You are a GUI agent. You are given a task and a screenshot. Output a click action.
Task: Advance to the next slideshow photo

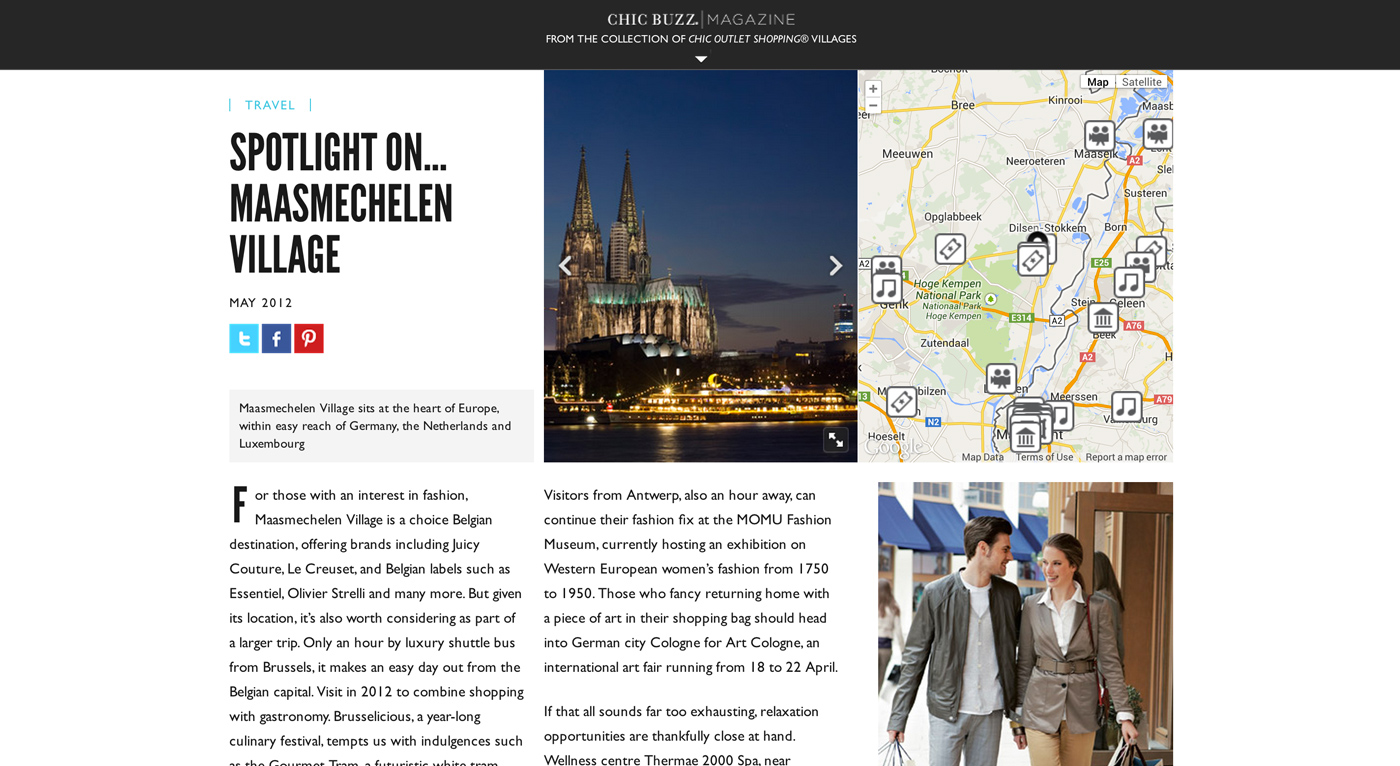tap(836, 266)
